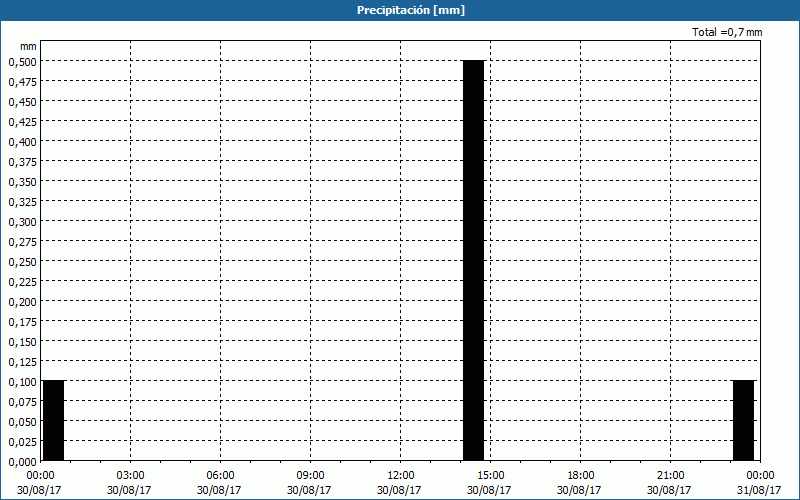Click the 0,275 y-axis value
This screenshot has width=800, height=500.
22,241
